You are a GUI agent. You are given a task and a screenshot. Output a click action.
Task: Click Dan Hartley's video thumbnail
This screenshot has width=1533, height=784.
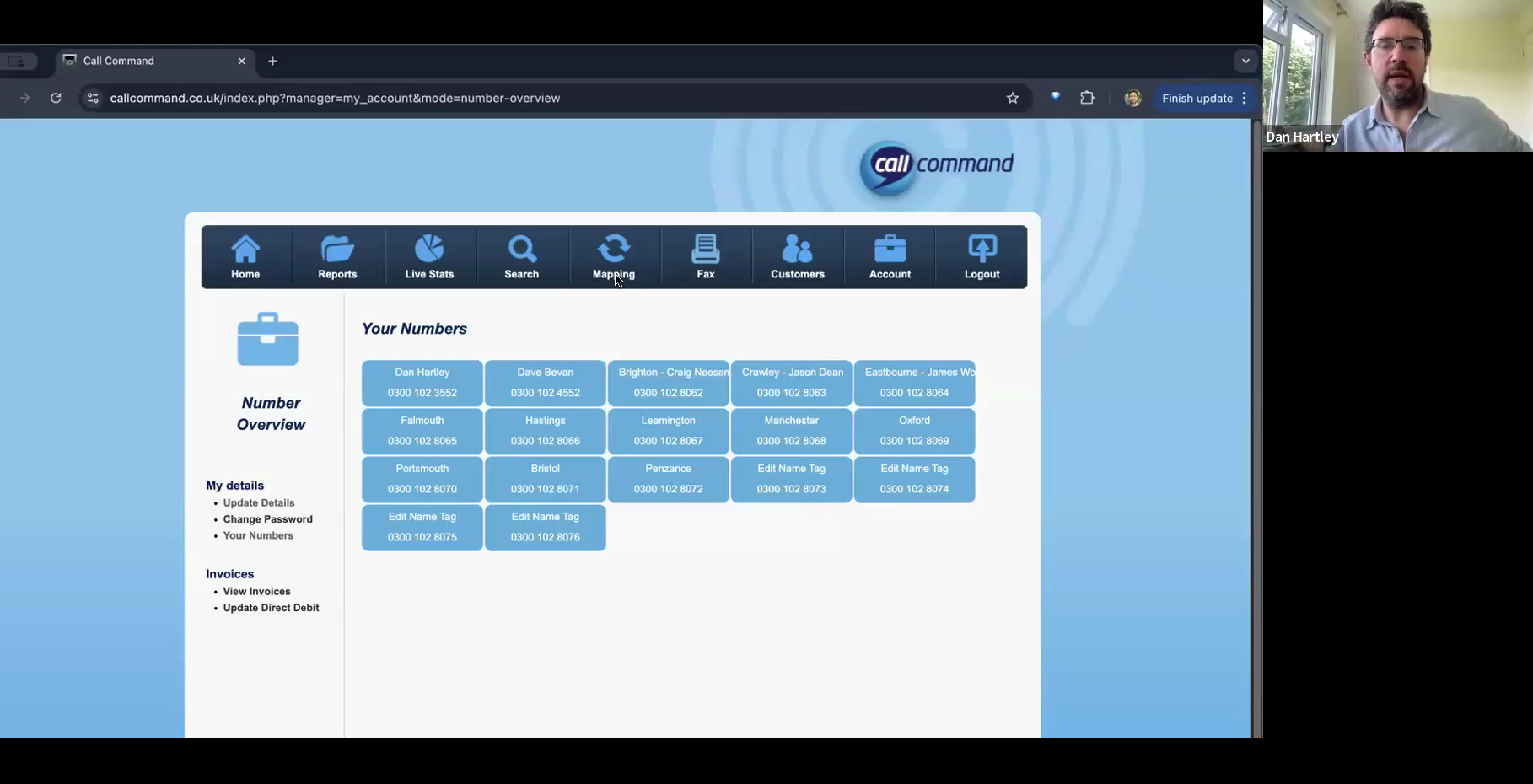1398,76
